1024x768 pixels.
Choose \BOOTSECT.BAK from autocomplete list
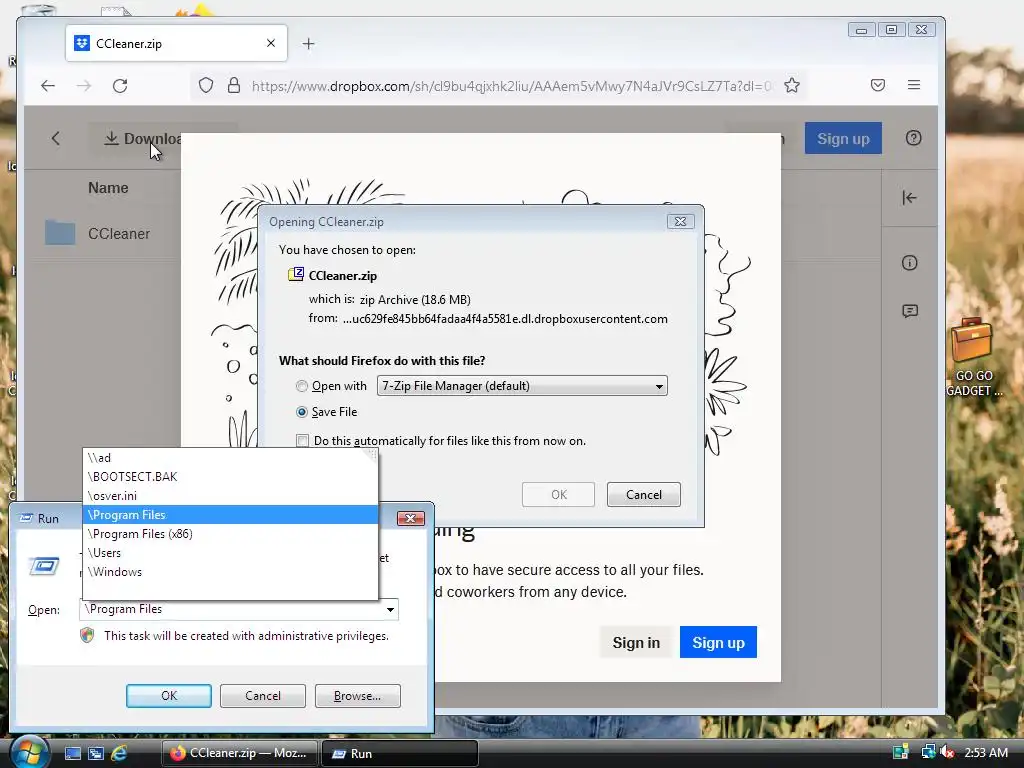[x=230, y=477]
